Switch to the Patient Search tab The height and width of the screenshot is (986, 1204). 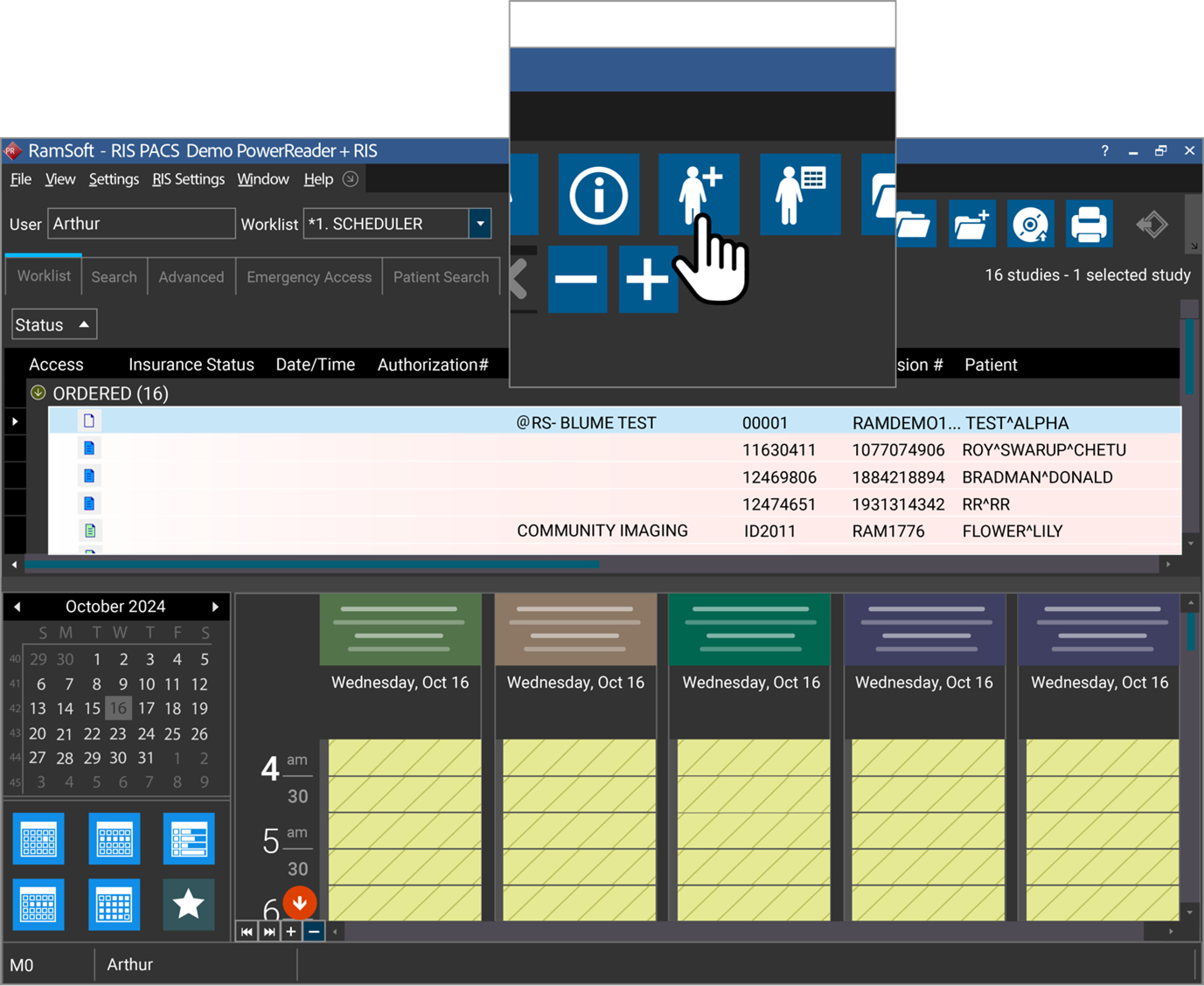pyautogui.click(x=441, y=277)
